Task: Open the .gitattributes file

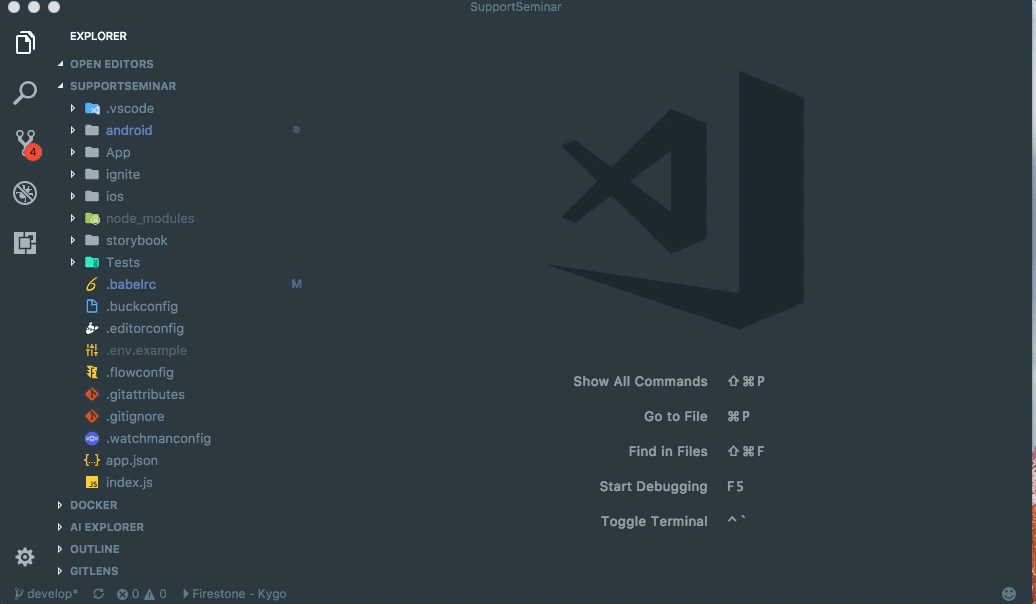Action: point(145,395)
